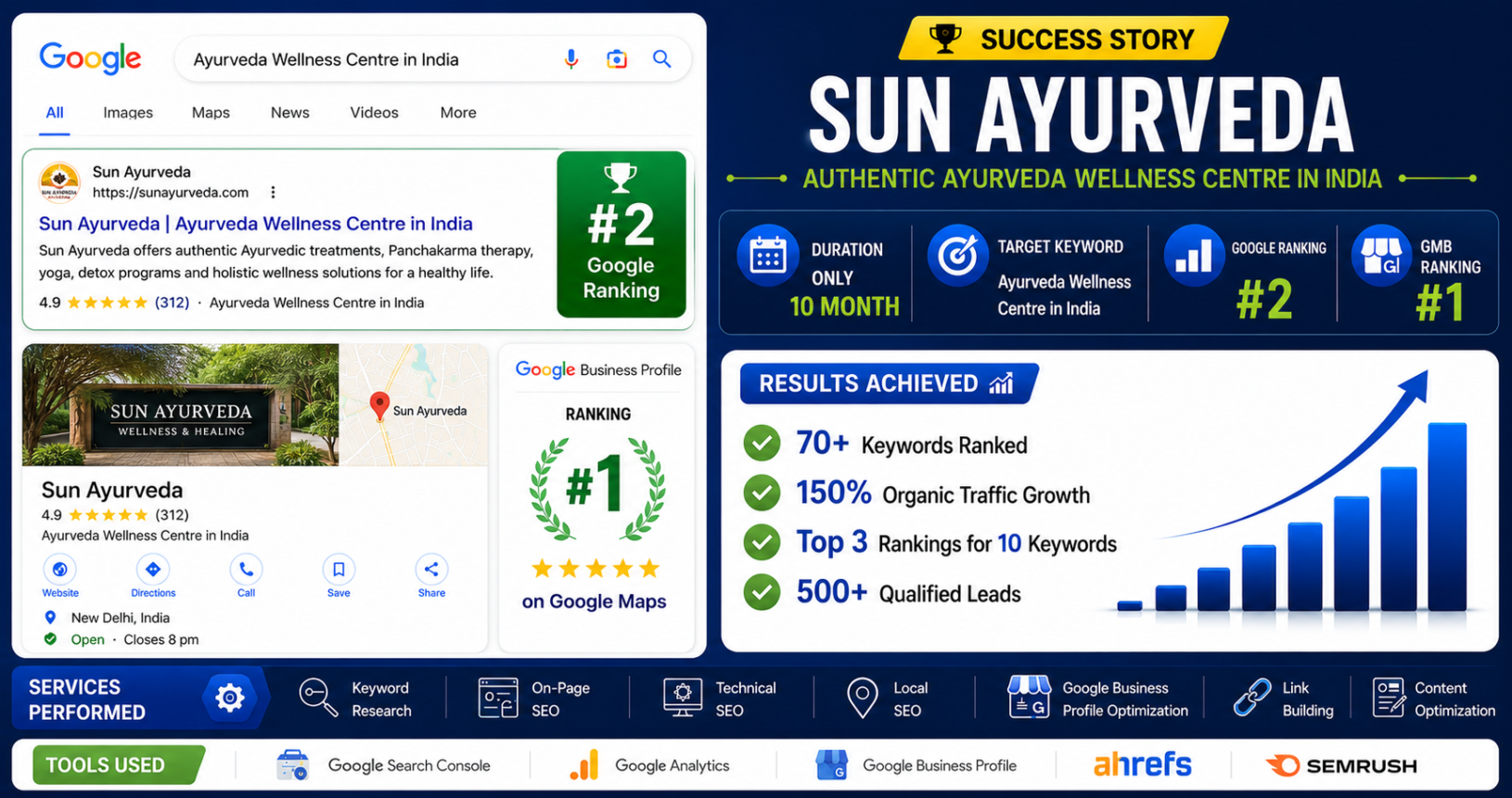Click the green #2 Google Ranking badge

[x=621, y=235]
